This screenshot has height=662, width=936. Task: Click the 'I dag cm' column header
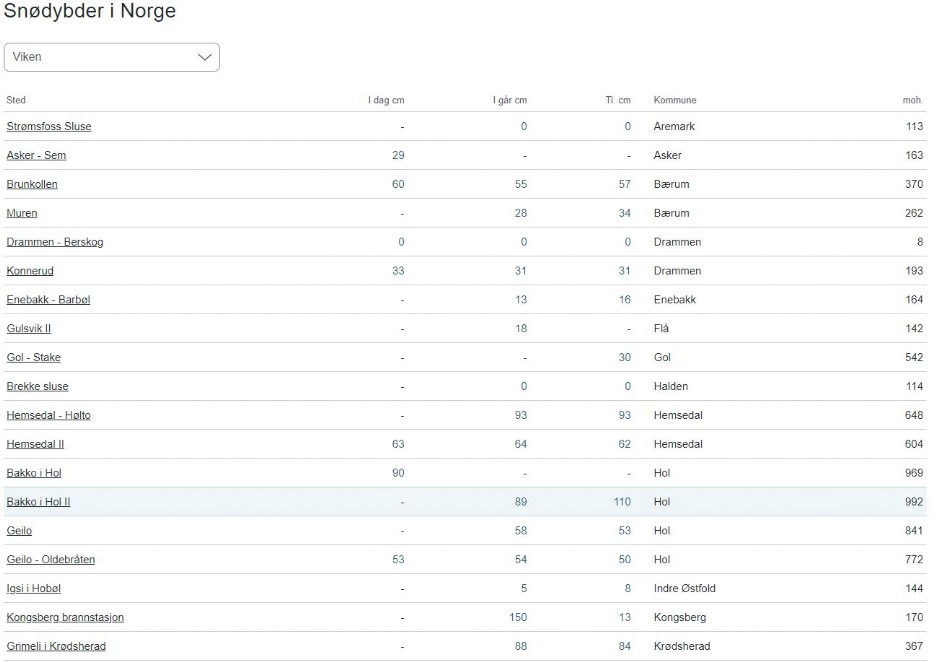pos(386,100)
